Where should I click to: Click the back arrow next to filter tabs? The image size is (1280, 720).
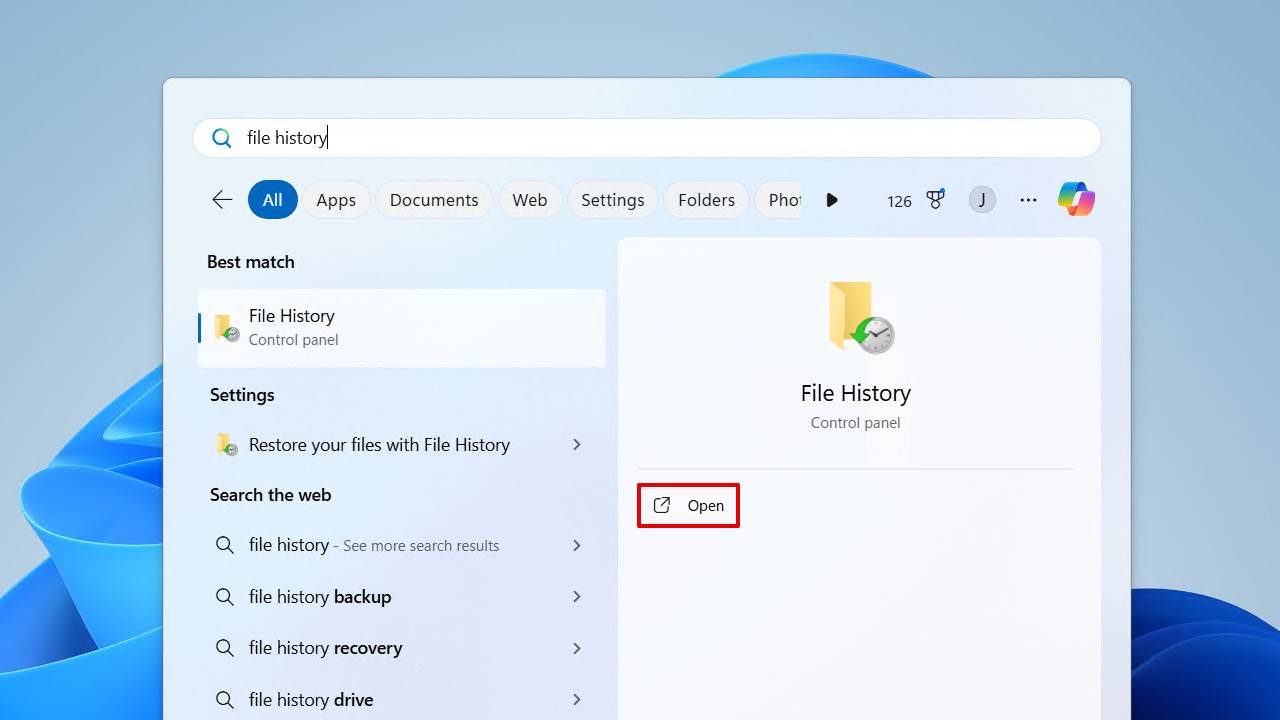(221, 199)
